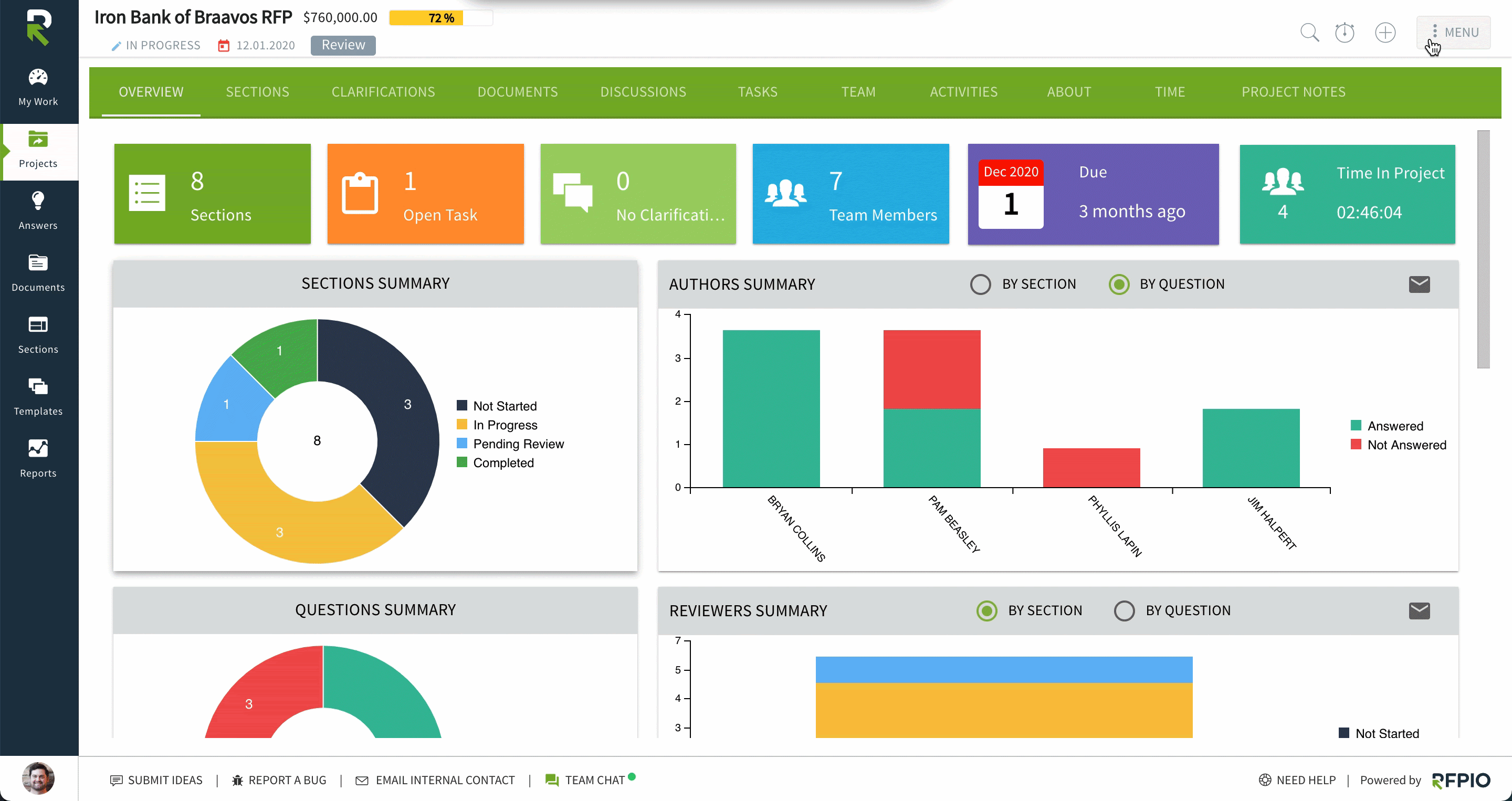
Task: Click Reviewers Summary email envelope icon
Action: (1419, 611)
